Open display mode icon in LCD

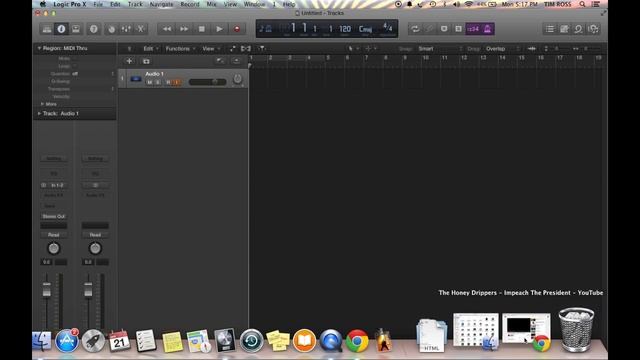pos(265,29)
